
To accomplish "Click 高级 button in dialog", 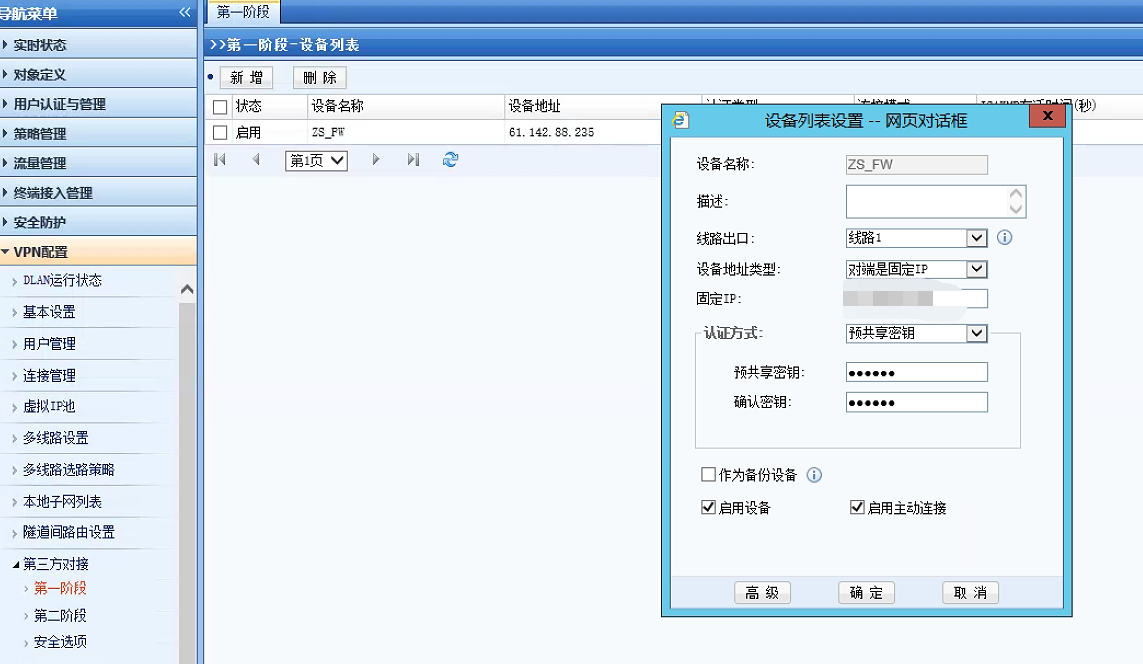I will point(762,593).
